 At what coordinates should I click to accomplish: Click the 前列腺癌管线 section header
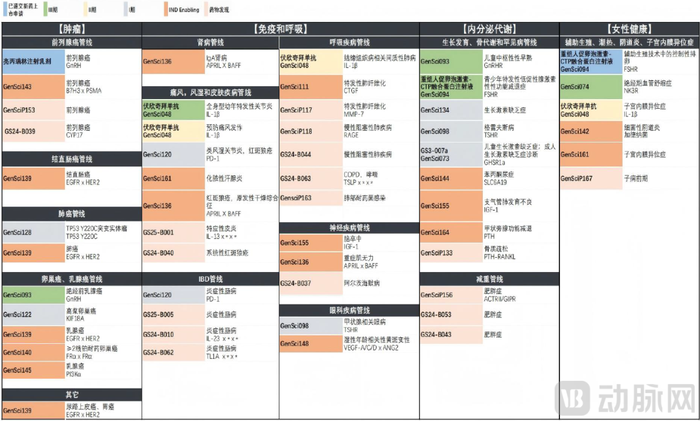[x=72, y=42]
